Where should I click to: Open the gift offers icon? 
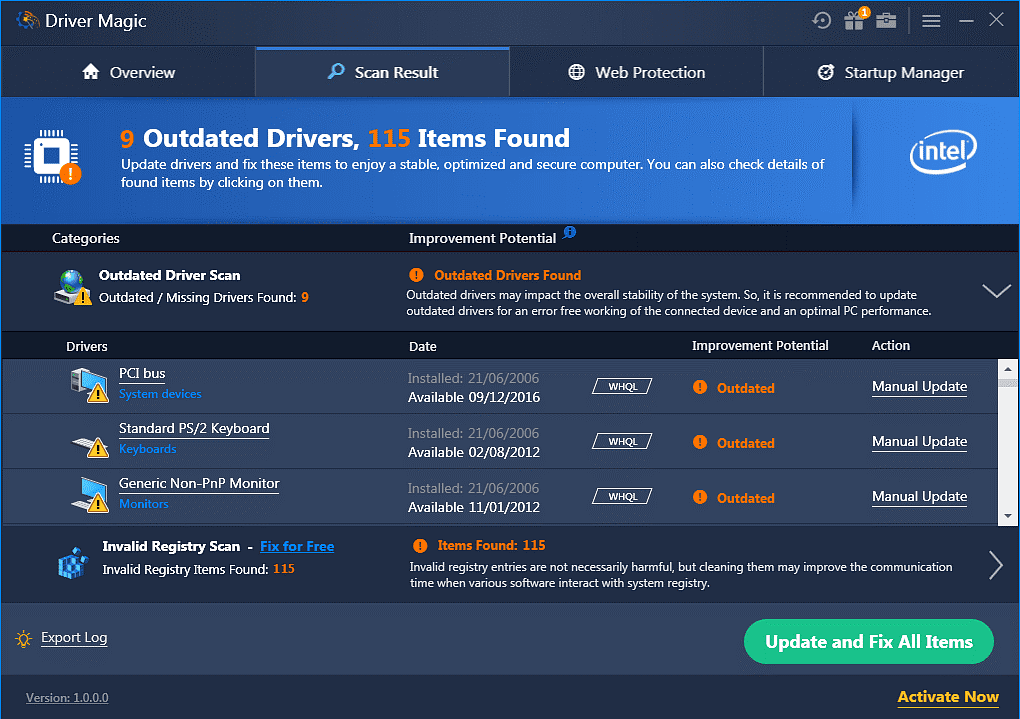[854, 20]
